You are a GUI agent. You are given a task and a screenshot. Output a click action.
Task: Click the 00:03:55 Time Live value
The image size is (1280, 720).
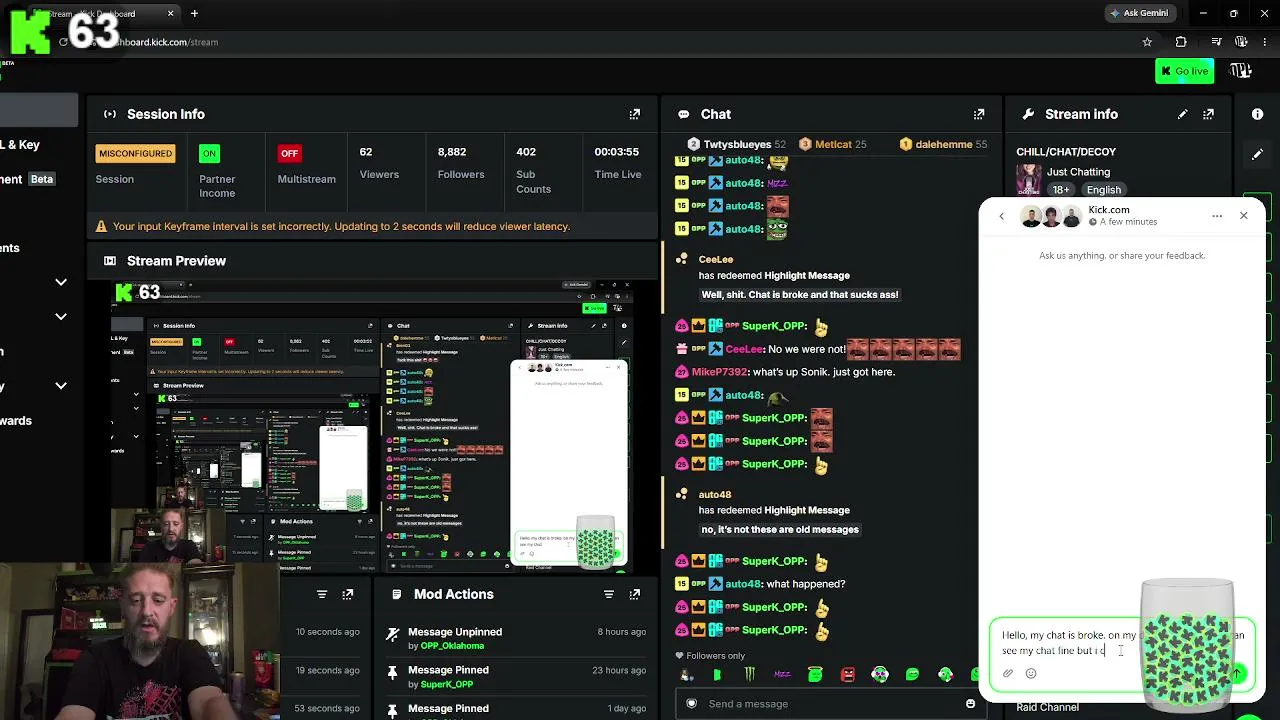[617, 152]
